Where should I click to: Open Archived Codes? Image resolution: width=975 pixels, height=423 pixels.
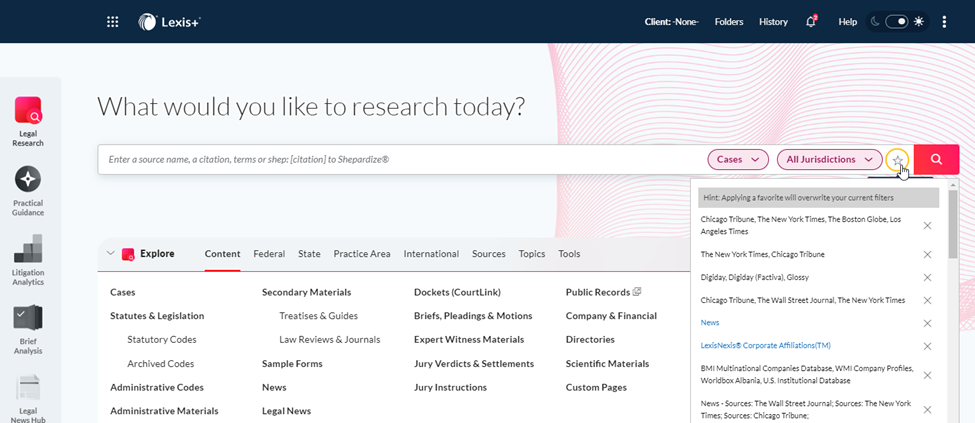coord(160,363)
